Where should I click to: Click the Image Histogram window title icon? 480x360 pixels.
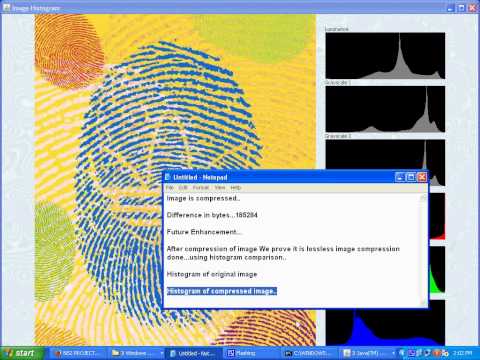(6, 7)
